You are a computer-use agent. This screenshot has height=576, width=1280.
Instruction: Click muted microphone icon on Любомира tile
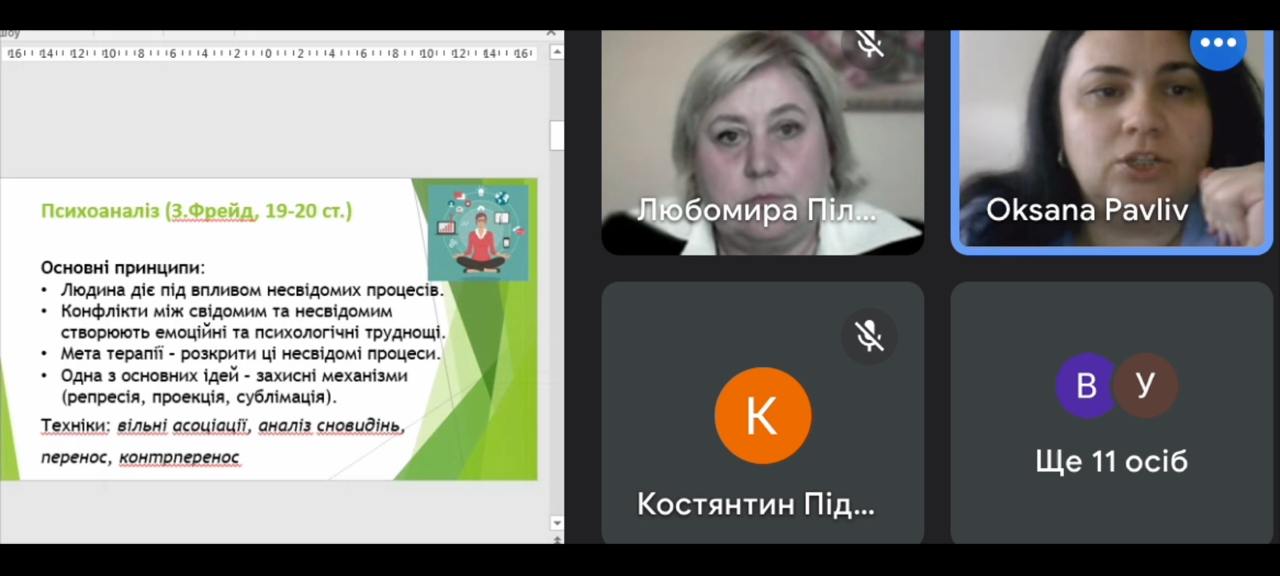pos(869,43)
